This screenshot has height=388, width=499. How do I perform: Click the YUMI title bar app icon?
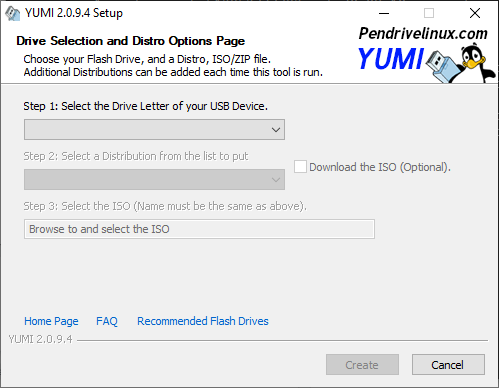pos(13,13)
